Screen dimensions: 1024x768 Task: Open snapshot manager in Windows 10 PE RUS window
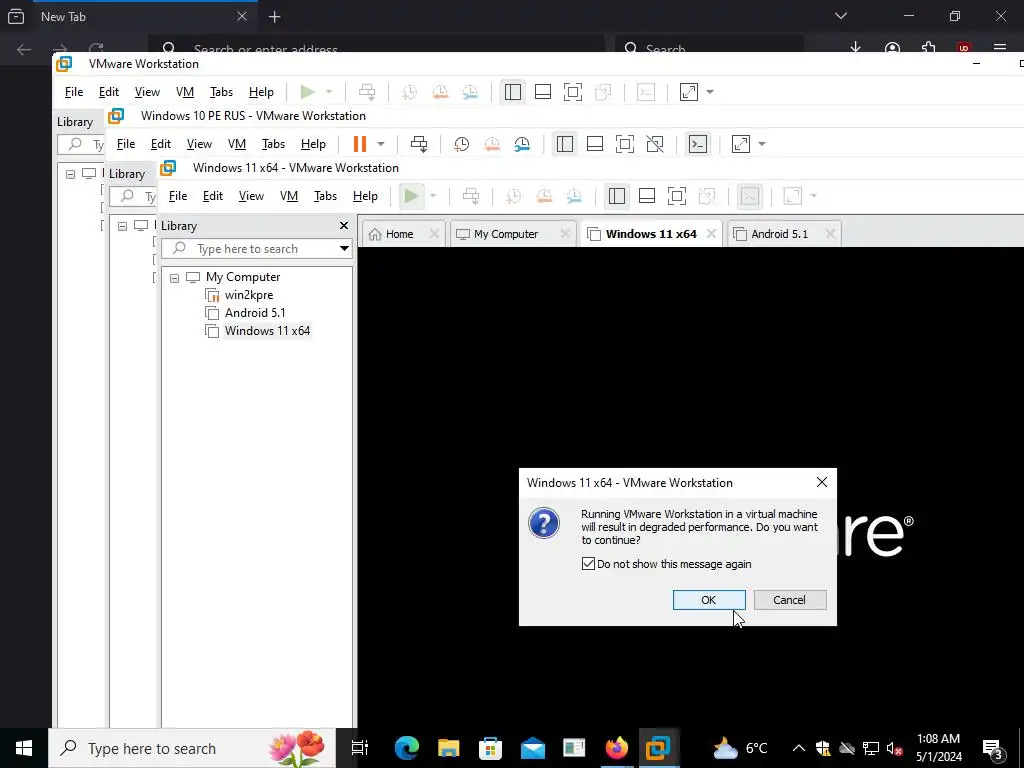click(522, 144)
